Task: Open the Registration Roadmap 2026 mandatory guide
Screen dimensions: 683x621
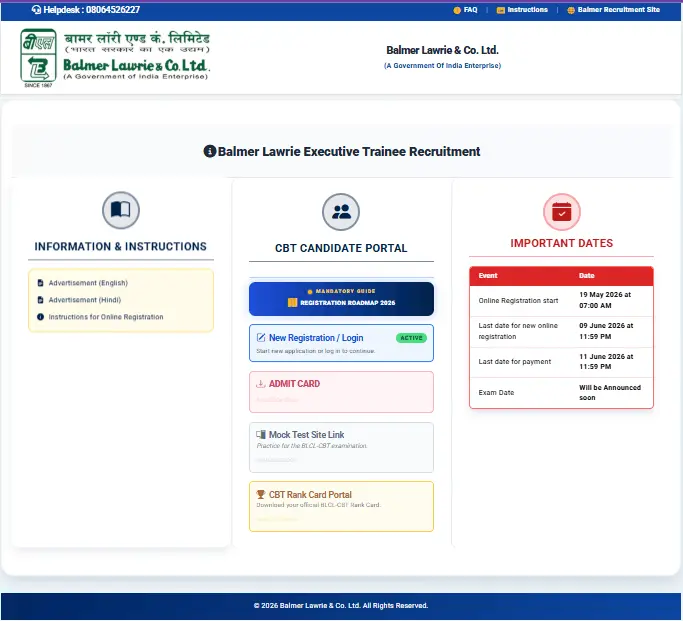Action: (x=341, y=299)
